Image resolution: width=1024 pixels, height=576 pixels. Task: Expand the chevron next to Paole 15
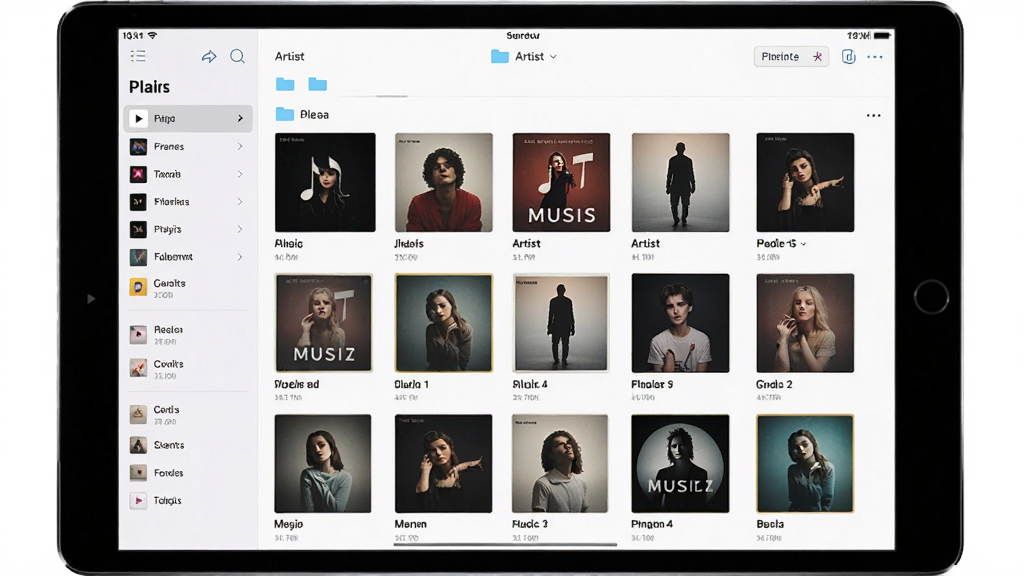[803, 244]
